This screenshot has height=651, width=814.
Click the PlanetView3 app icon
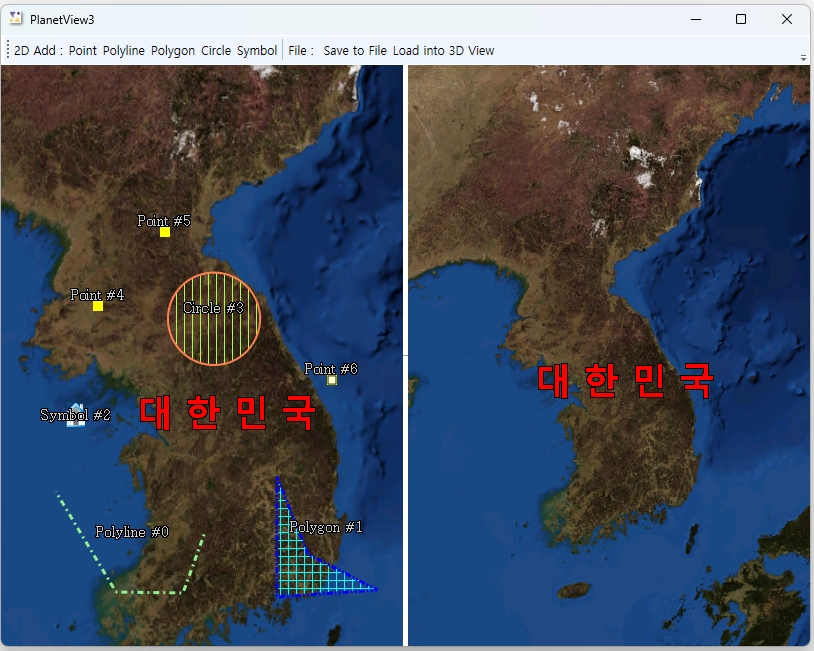[16, 19]
